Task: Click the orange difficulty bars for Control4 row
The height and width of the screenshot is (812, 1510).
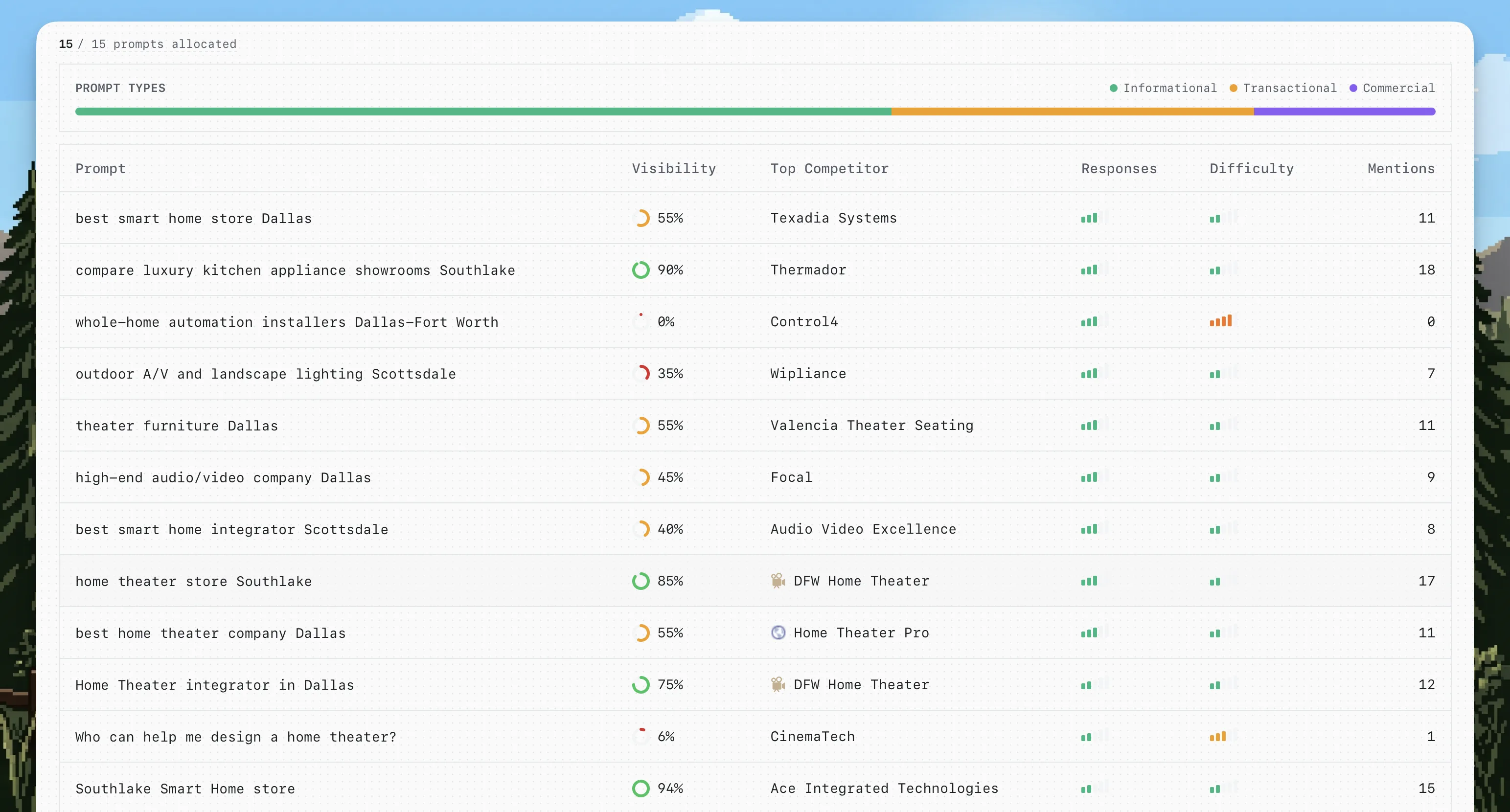Action: point(1221,321)
